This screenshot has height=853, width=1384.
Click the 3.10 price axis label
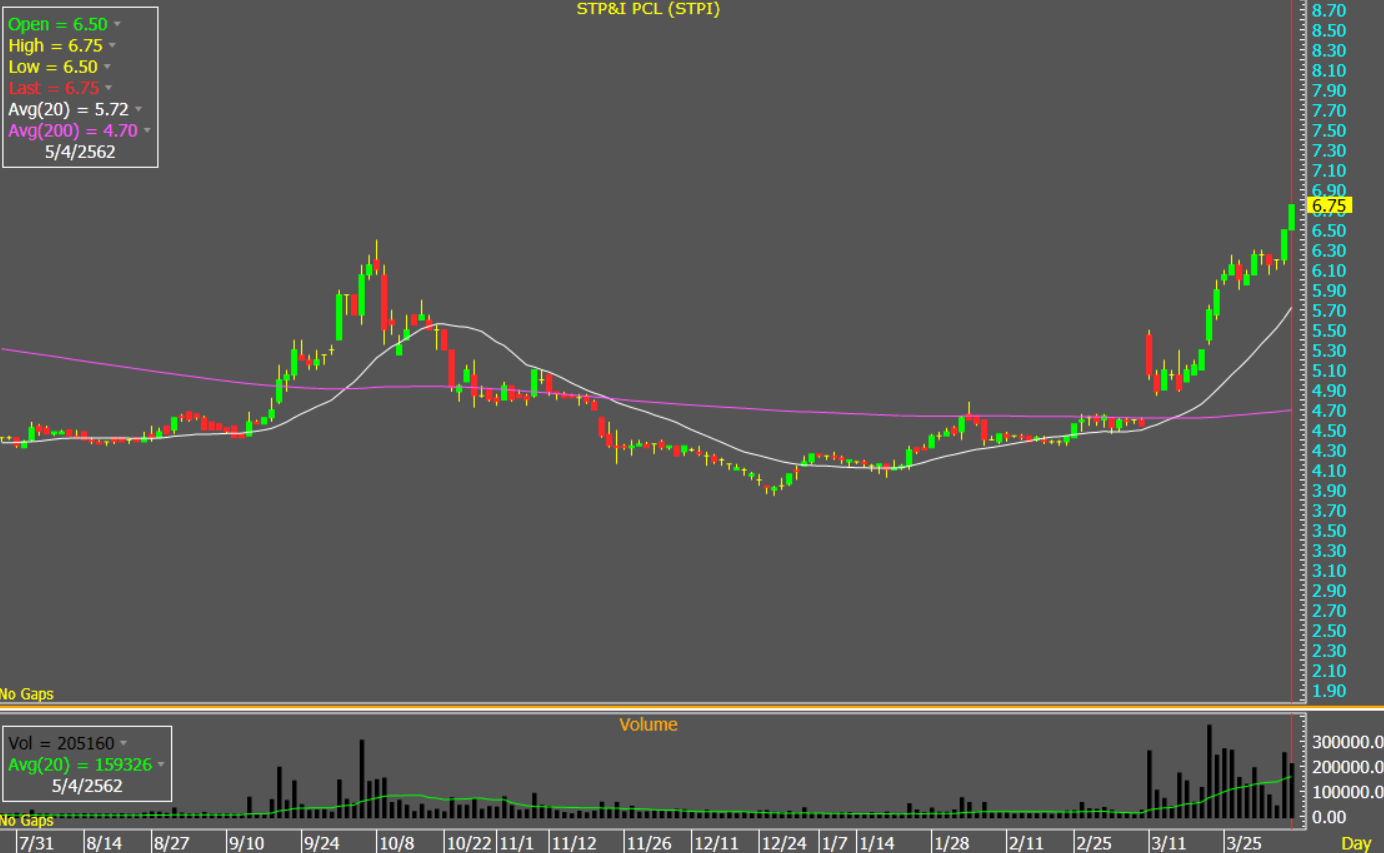pyautogui.click(x=1329, y=570)
